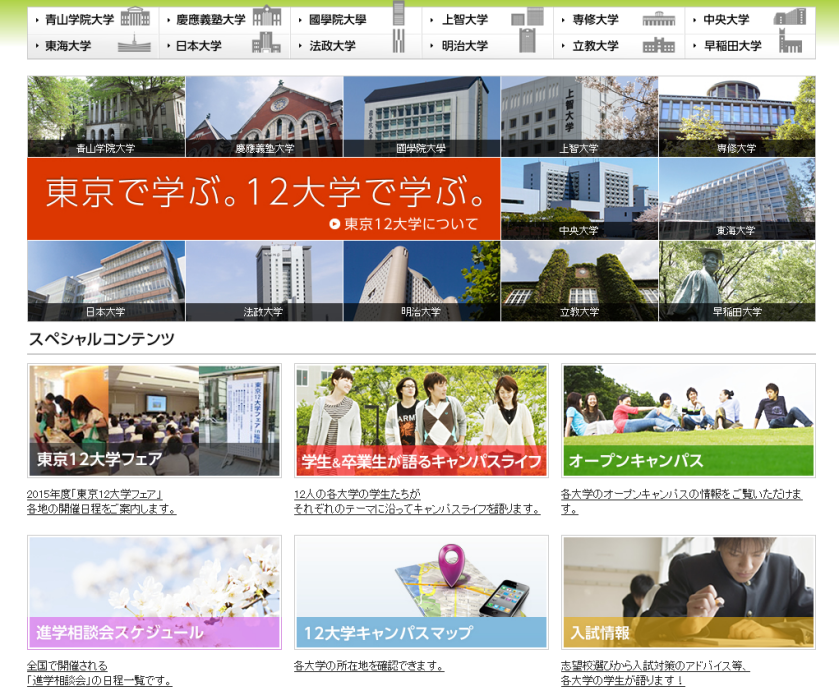Click the 日本大学 building icon in top navigation
The height and width of the screenshot is (700, 839).
coord(266,42)
